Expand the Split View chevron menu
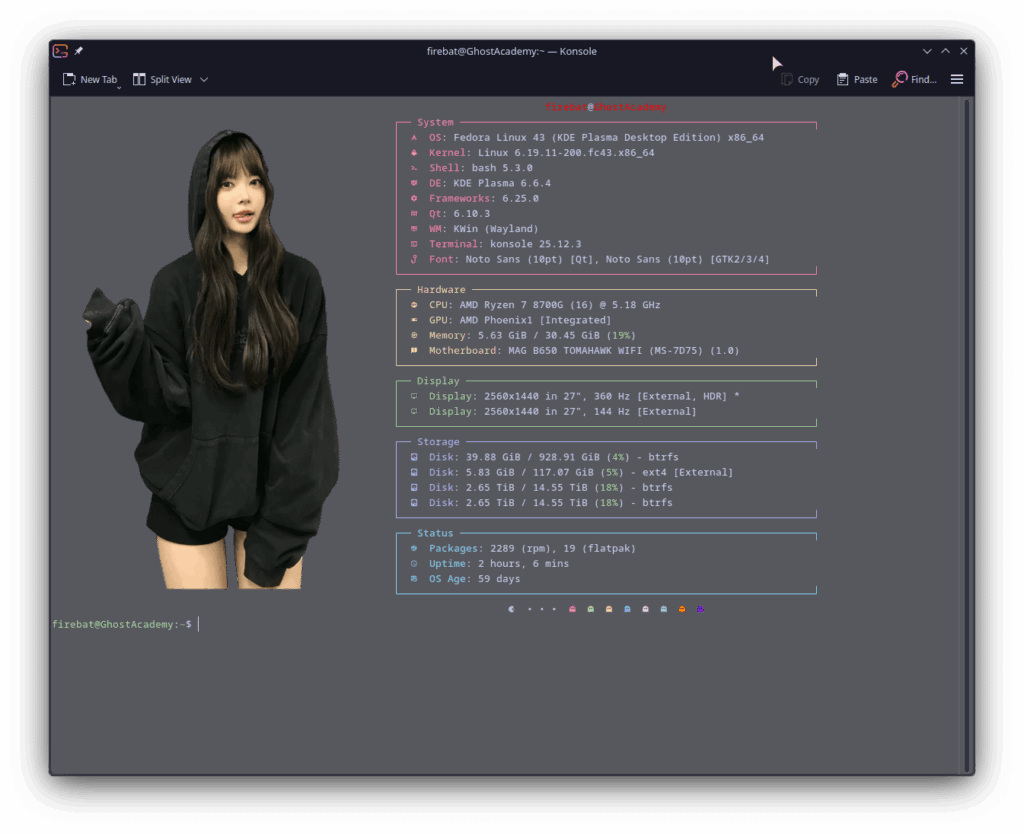Image resolution: width=1024 pixels, height=834 pixels. coord(204,80)
